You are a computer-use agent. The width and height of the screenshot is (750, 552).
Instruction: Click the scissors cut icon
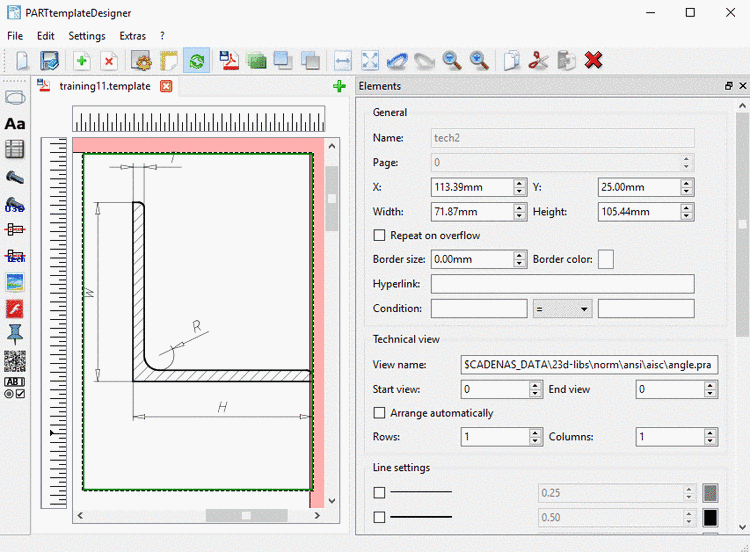(x=539, y=60)
